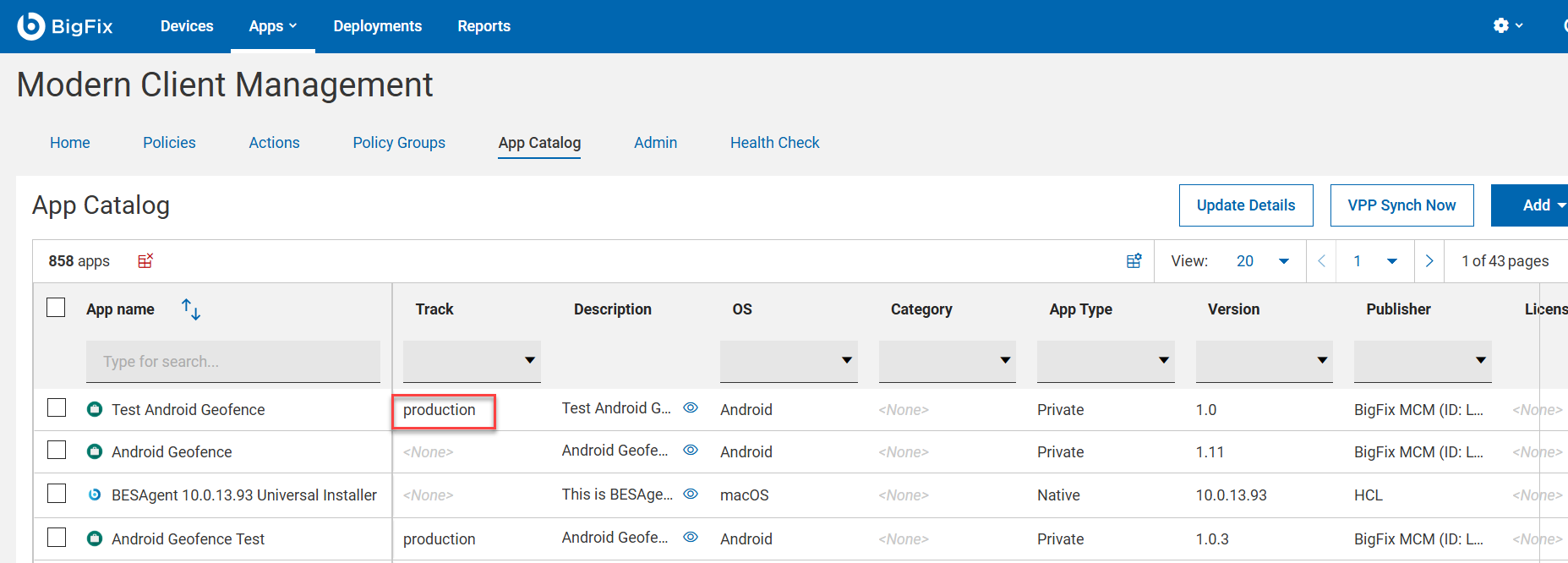
Task: Open the page number dropdown
Action: tap(1375, 261)
